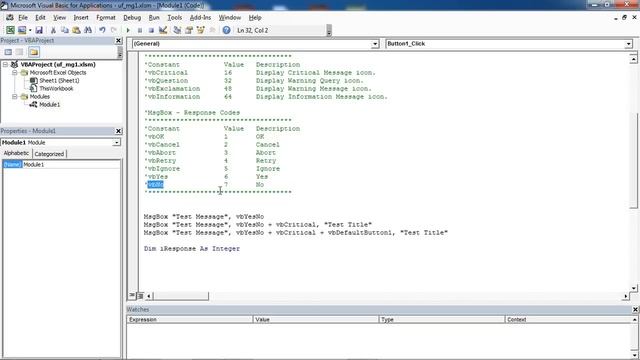Click the toolbar options overflow arrow
The height and width of the screenshot is (360, 640).
click(x=329, y=31)
